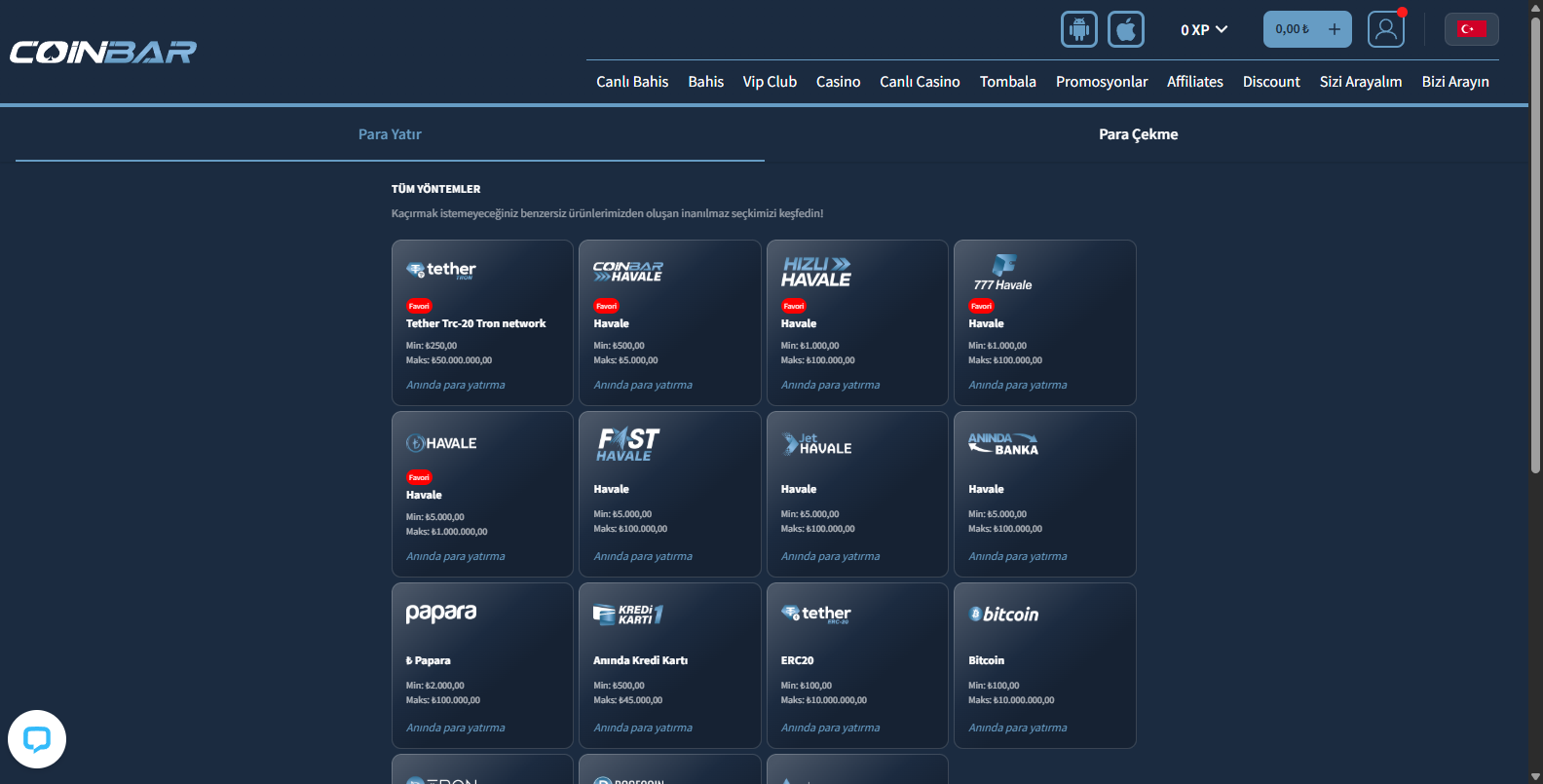Image resolution: width=1543 pixels, height=784 pixels.
Task: Select the Papara logo
Action: 441,613
